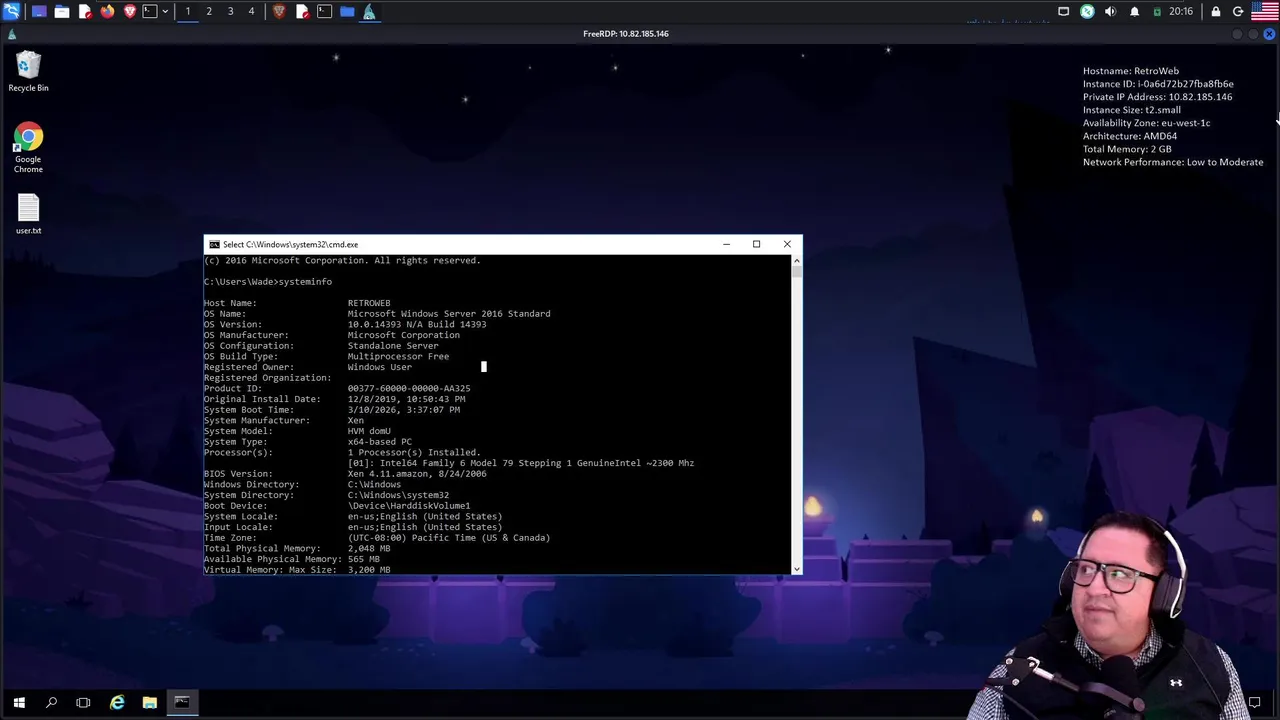Click 'Xen 4.11.amazon, 8/24/2006' BIOS version
The image size is (1280, 720).
pos(417,474)
